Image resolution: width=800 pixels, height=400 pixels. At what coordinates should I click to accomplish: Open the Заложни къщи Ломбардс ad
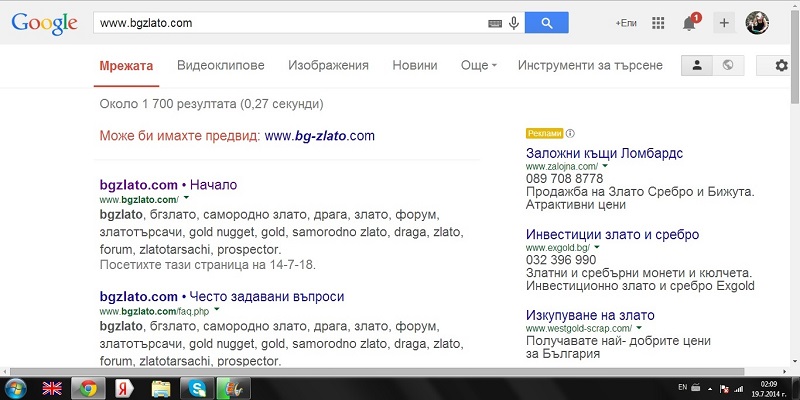coord(605,153)
